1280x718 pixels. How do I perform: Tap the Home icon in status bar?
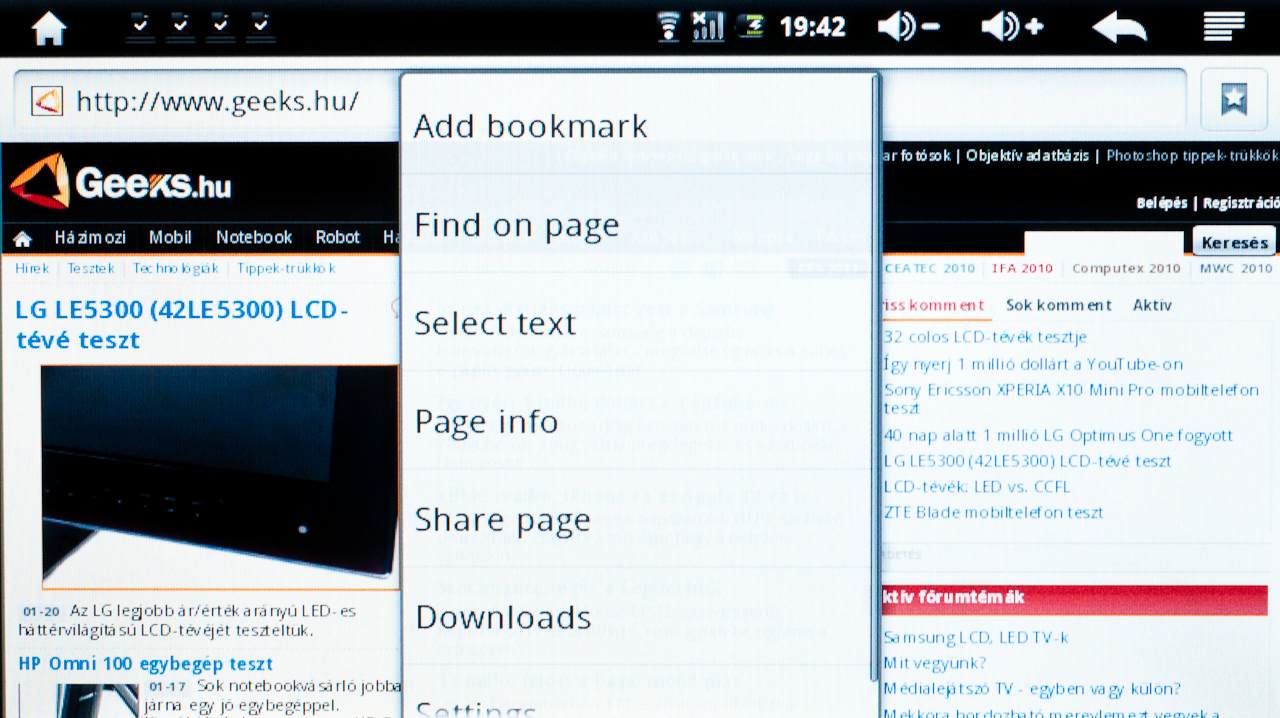pos(49,27)
